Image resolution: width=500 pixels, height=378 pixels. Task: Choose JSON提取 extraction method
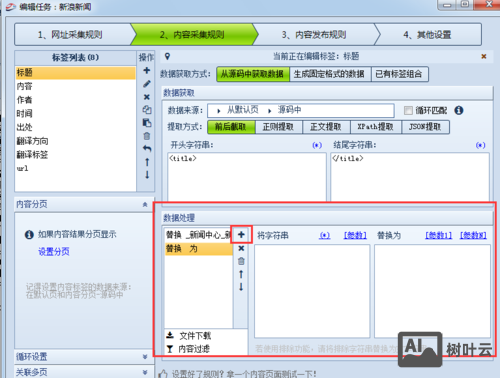pos(425,127)
